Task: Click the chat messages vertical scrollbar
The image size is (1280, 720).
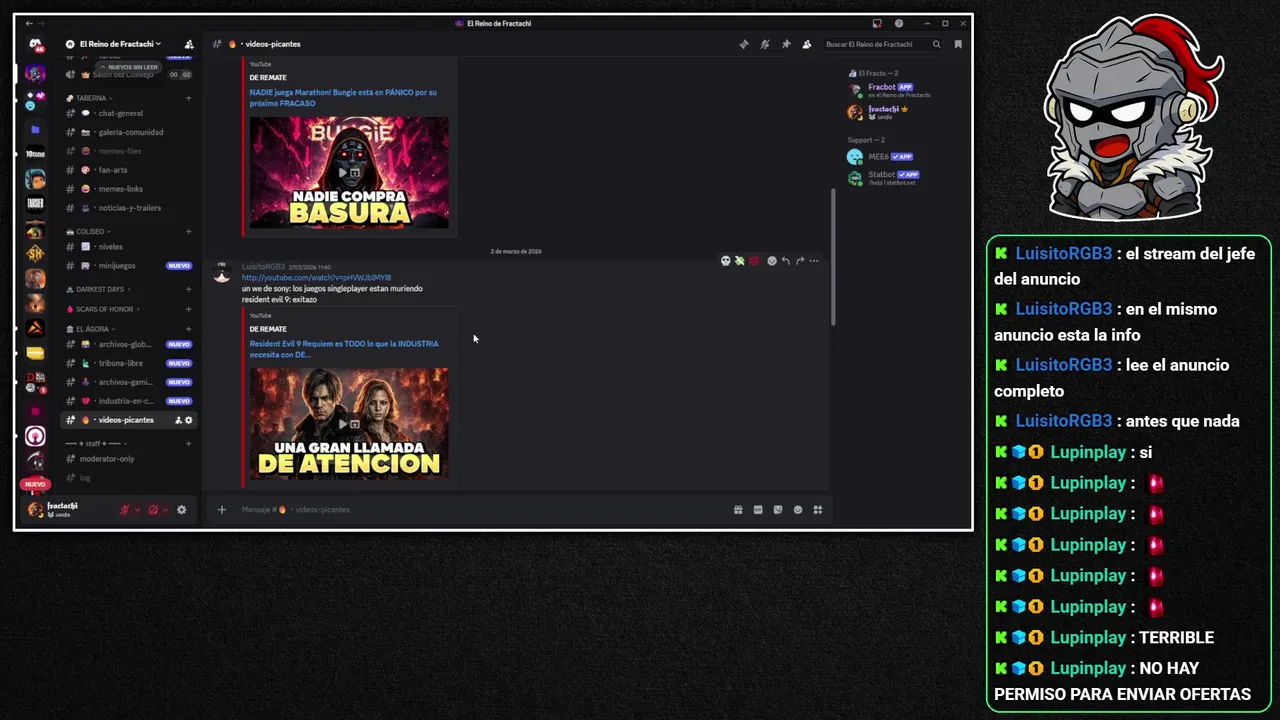Action: [833, 256]
